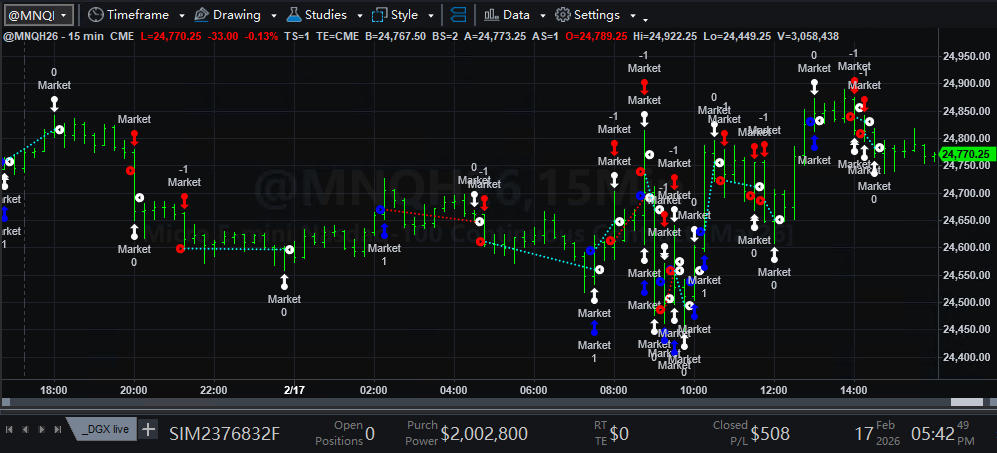Click the Timeframe clock icon
Screen dimensions: 997x453
[95, 15]
